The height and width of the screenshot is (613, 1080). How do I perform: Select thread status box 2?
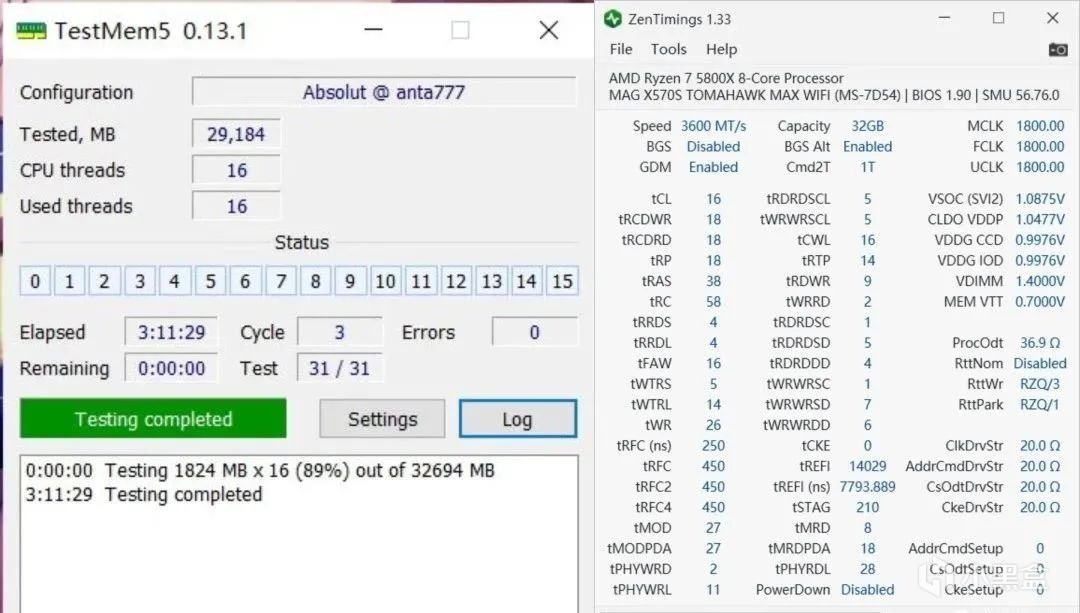pos(105,281)
